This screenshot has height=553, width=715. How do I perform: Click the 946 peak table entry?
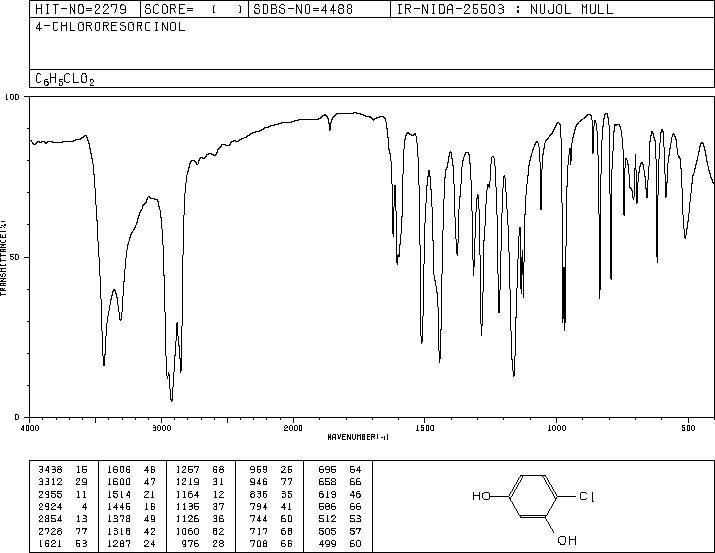point(259,482)
